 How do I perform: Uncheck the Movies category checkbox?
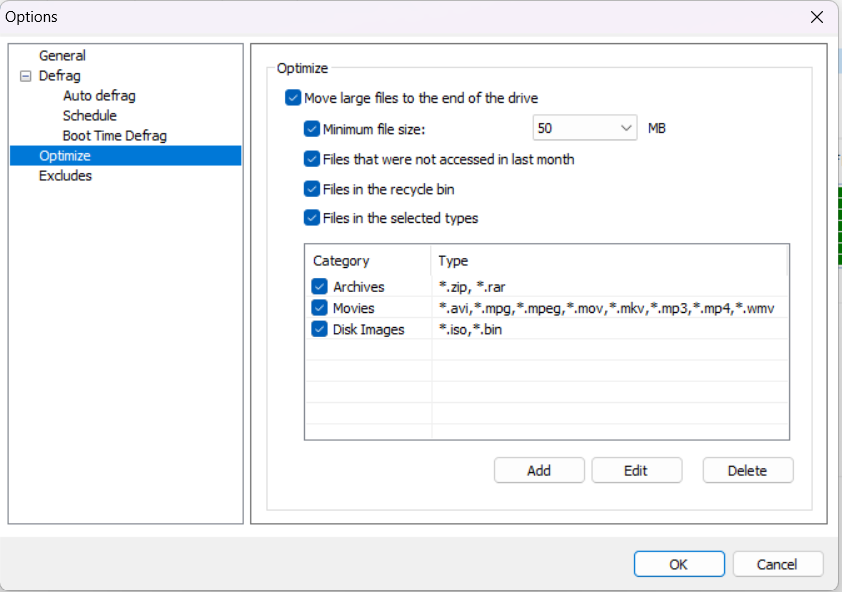pyautogui.click(x=320, y=308)
